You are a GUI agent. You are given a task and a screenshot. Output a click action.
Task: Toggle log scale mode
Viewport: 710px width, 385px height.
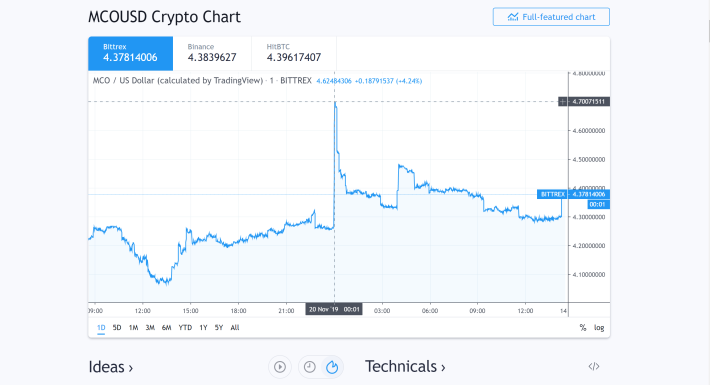pos(599,327)
